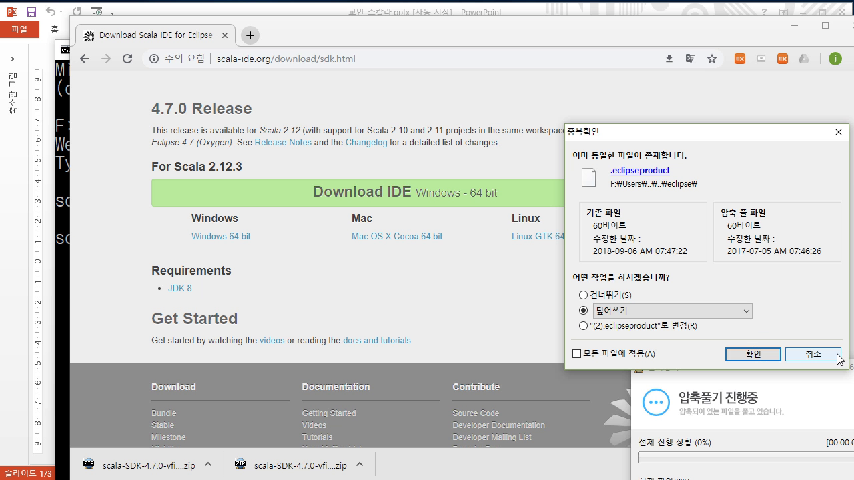Open the videos link under Get Started
Image resolution: width=854 pixels, height=480 pixels.
[272, 341]
